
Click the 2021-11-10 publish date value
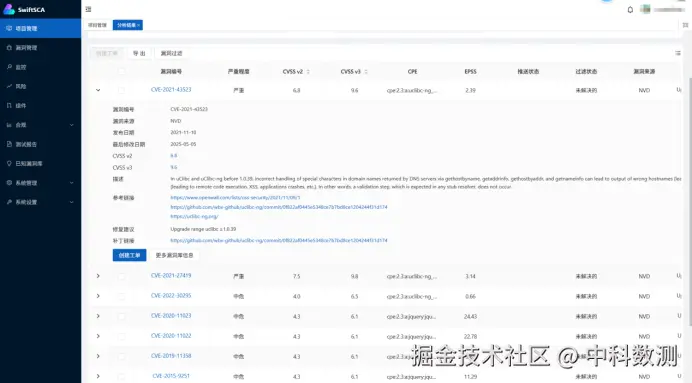pos(183,132)
